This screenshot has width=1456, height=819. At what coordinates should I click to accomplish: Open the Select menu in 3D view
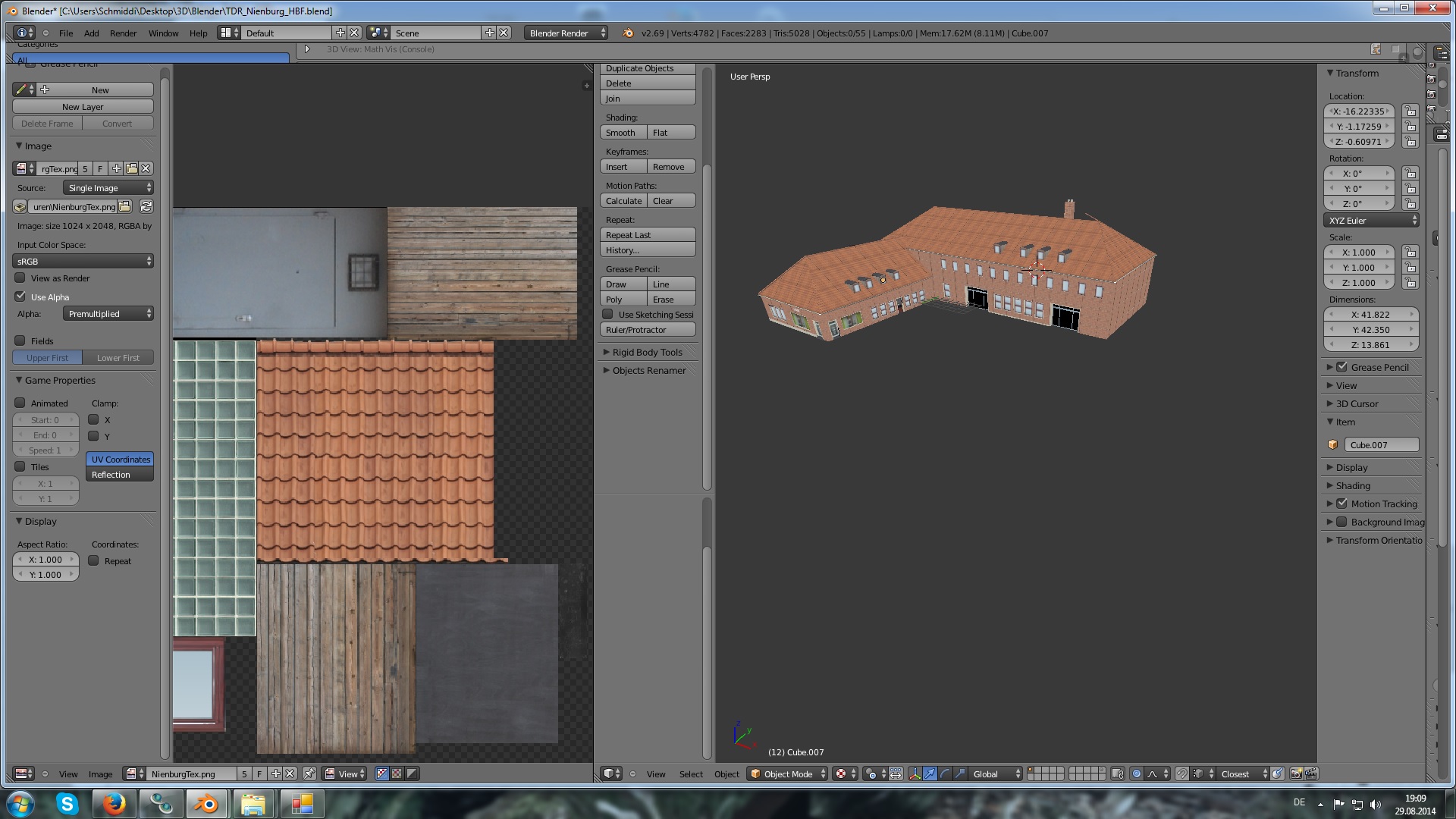pos(690,773)
